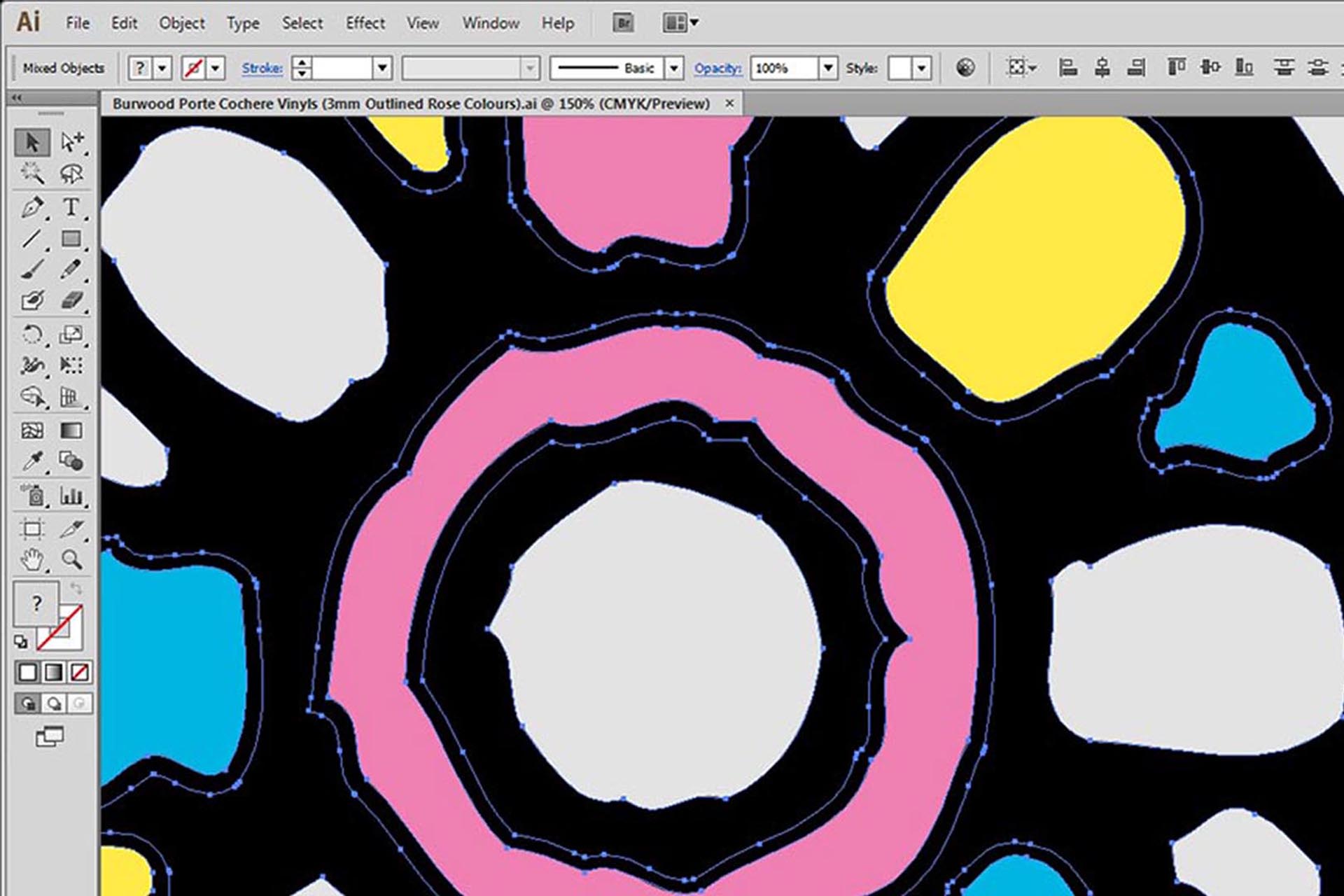Open the Object menu
Screen dimensions: 1344x896
pos(181,23)
